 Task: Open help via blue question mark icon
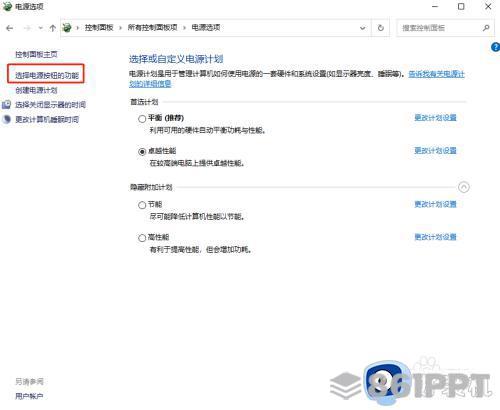[x=495, y=47]
